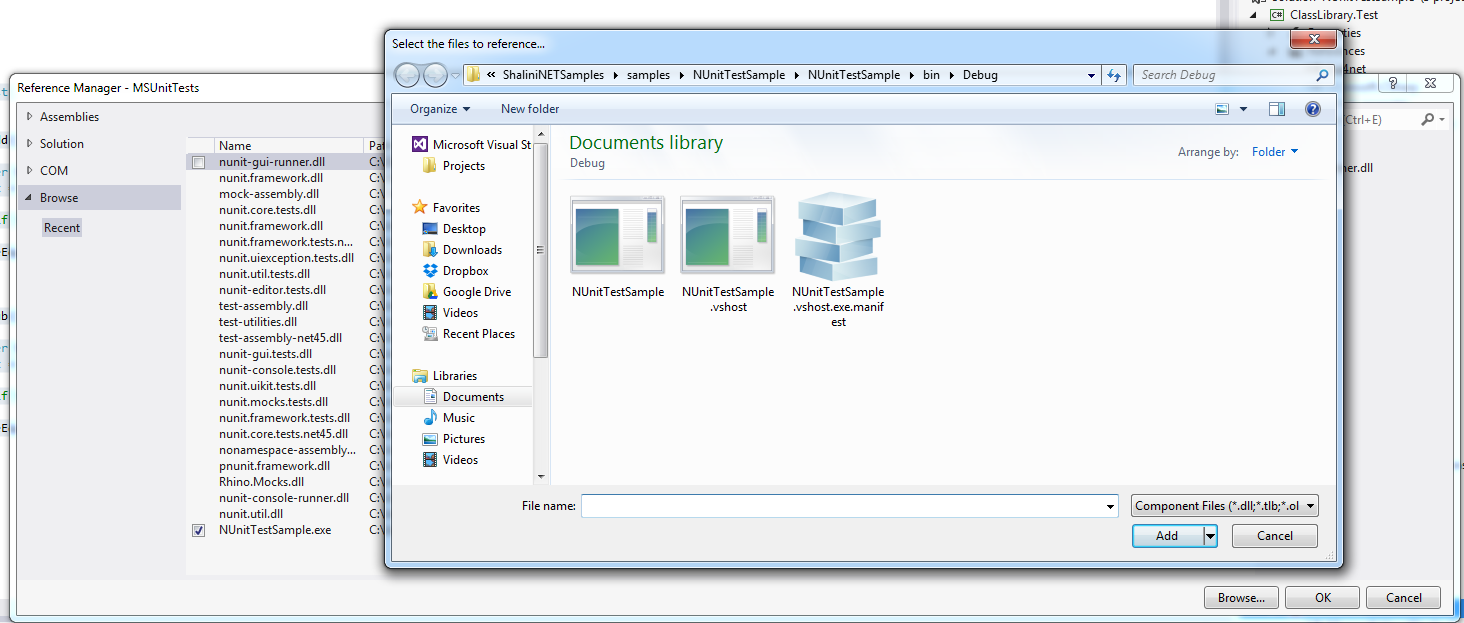Open the Arrange by Folder dropdown
Screen dimensions: 1464x623
[x=1276, y=151]
